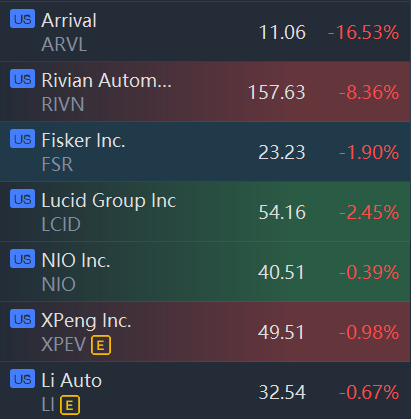Select the LCID ticker symbol
Screen dimensions: 411x419
[x=61, y=224]
